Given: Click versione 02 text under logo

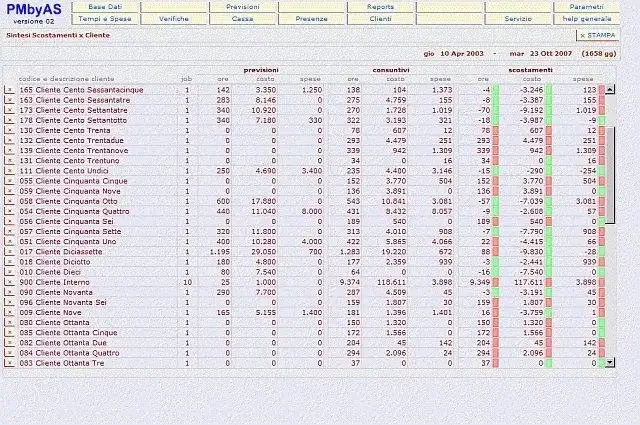Looking at the screenshot, I should (33, 21).
